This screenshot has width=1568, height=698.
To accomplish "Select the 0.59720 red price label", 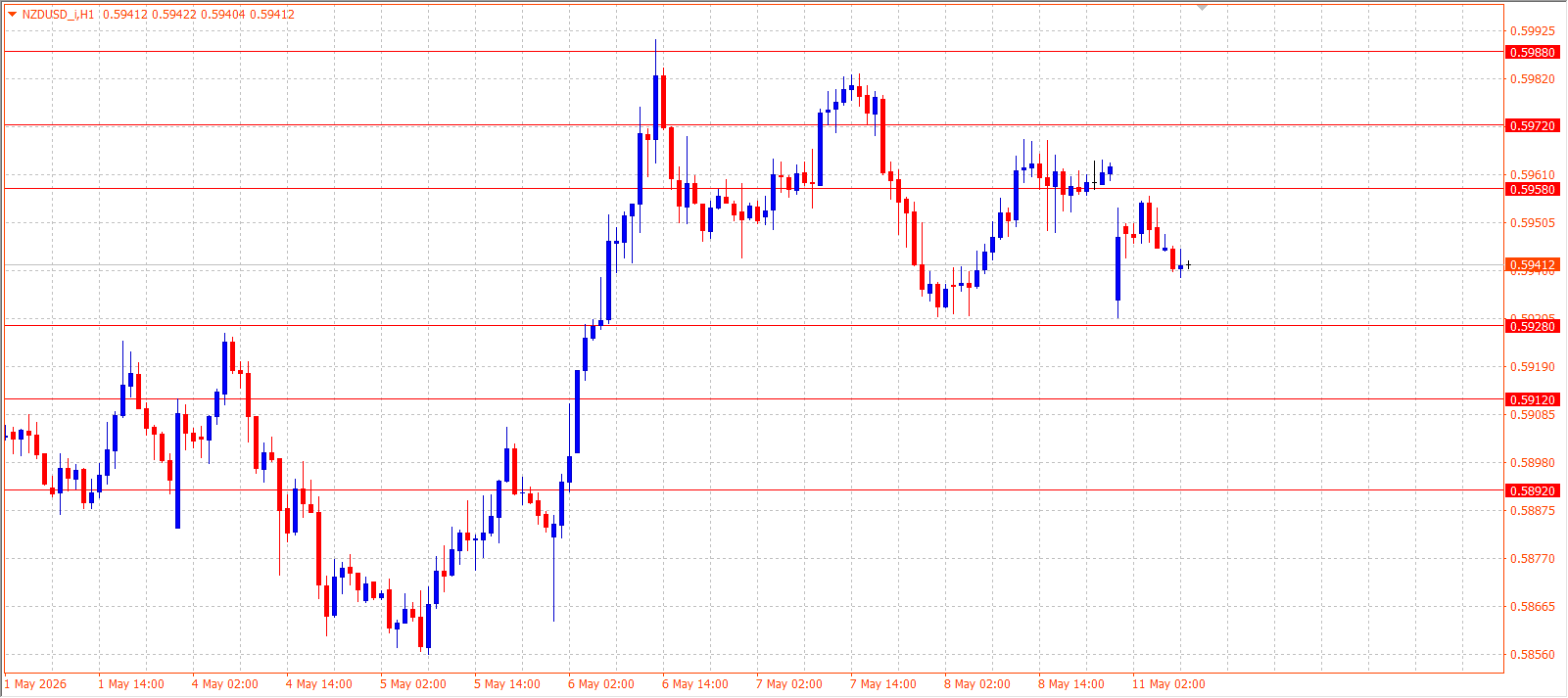I will click(x=1533, y=126).
